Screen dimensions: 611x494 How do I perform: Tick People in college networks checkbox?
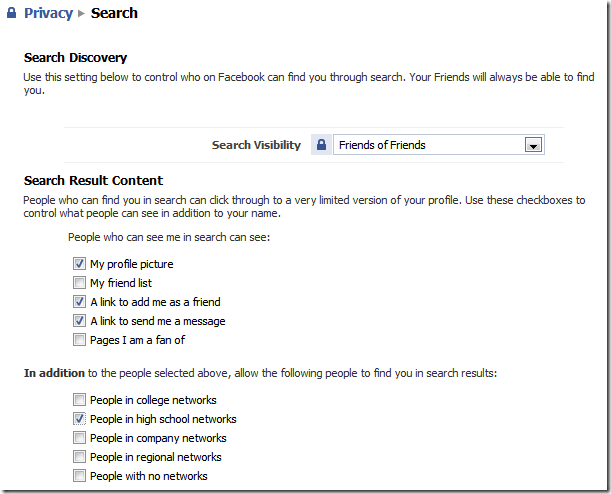point(79,400)
